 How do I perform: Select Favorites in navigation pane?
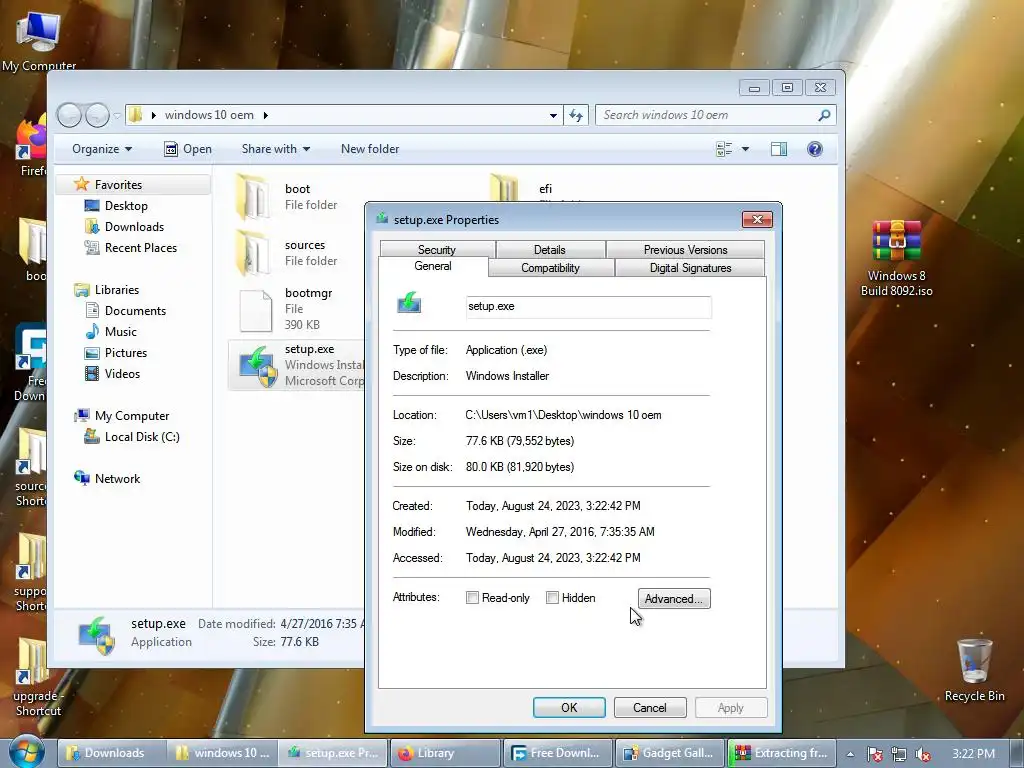118,185
